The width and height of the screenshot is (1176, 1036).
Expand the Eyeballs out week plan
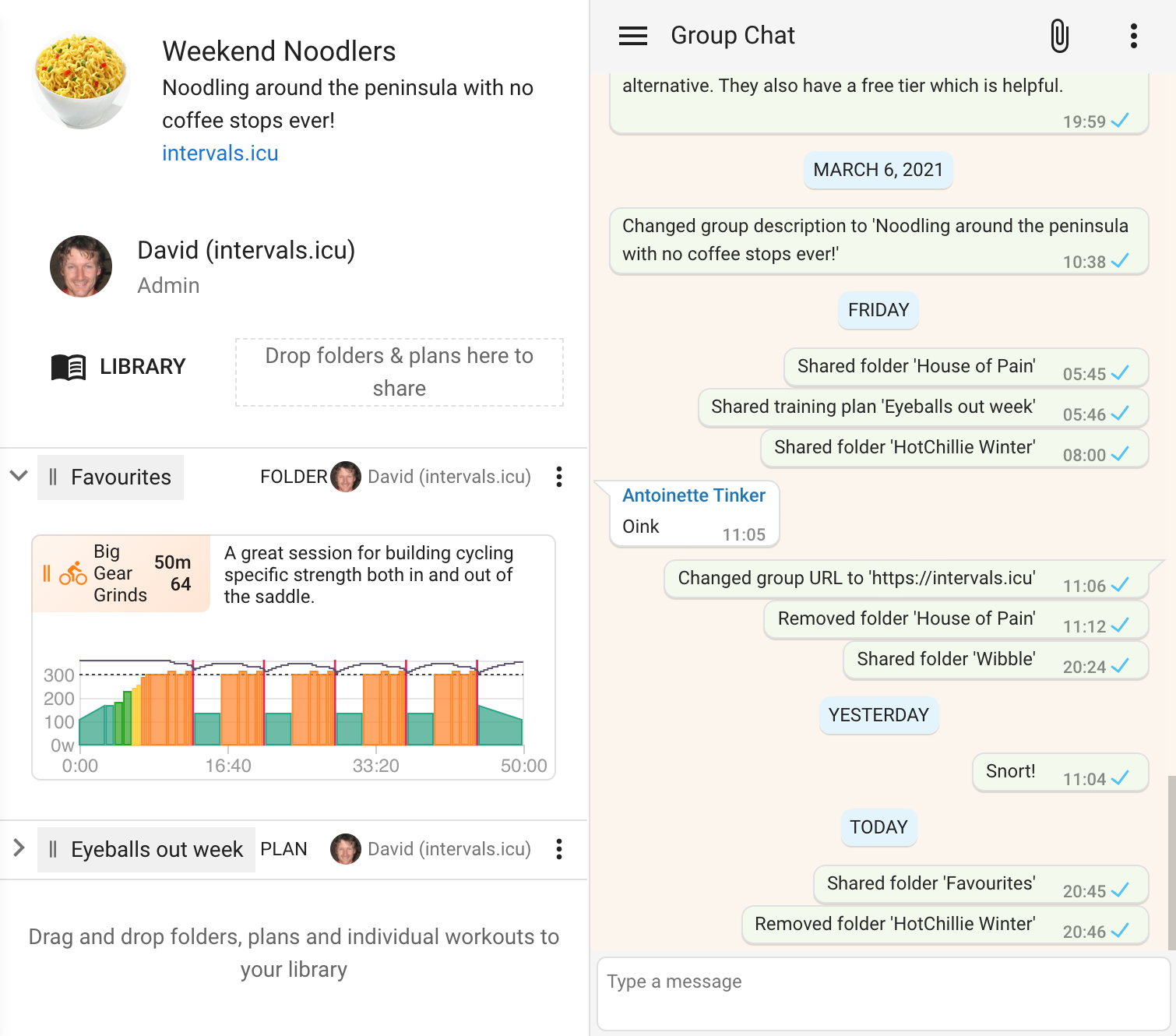point(18,849)
